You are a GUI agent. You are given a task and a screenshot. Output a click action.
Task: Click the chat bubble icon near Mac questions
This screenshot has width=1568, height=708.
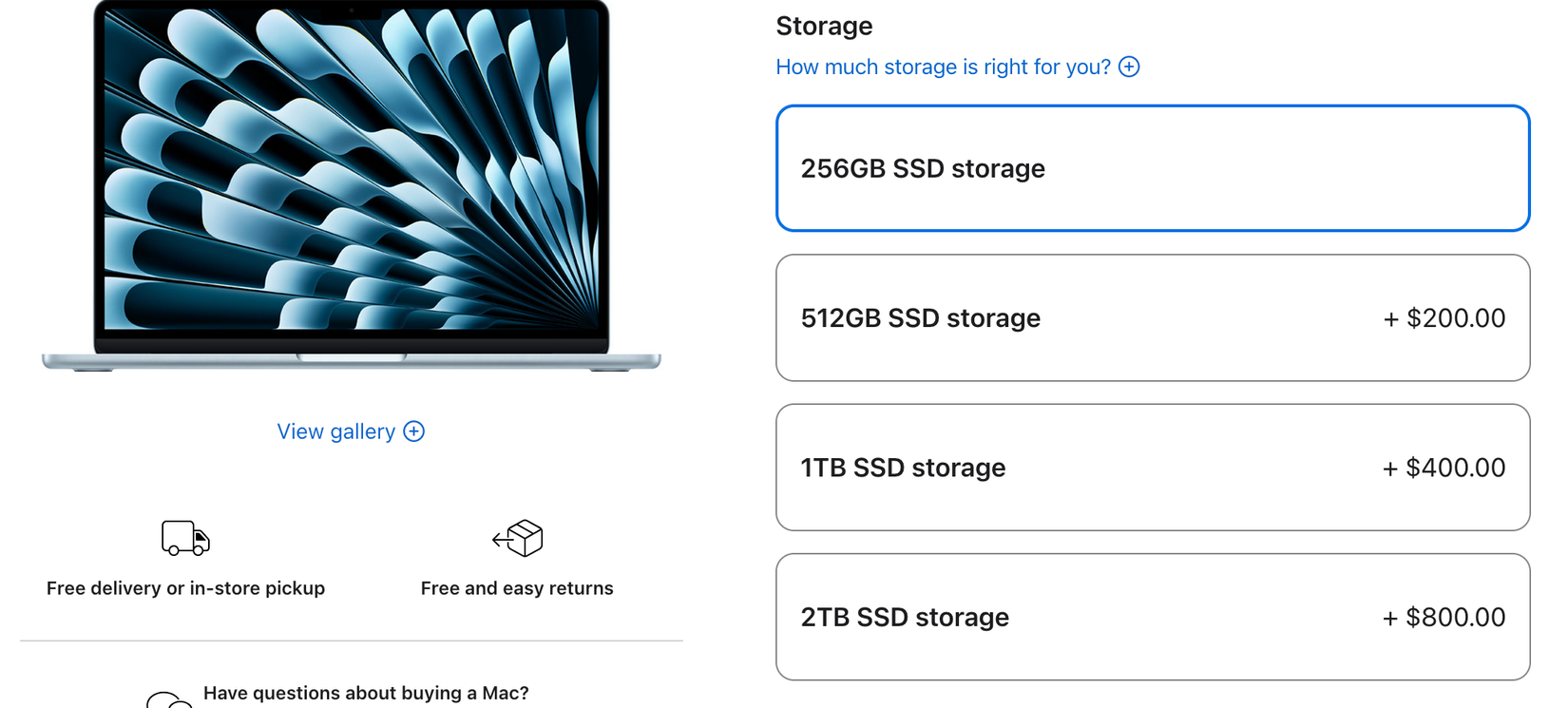click(169, 699)
